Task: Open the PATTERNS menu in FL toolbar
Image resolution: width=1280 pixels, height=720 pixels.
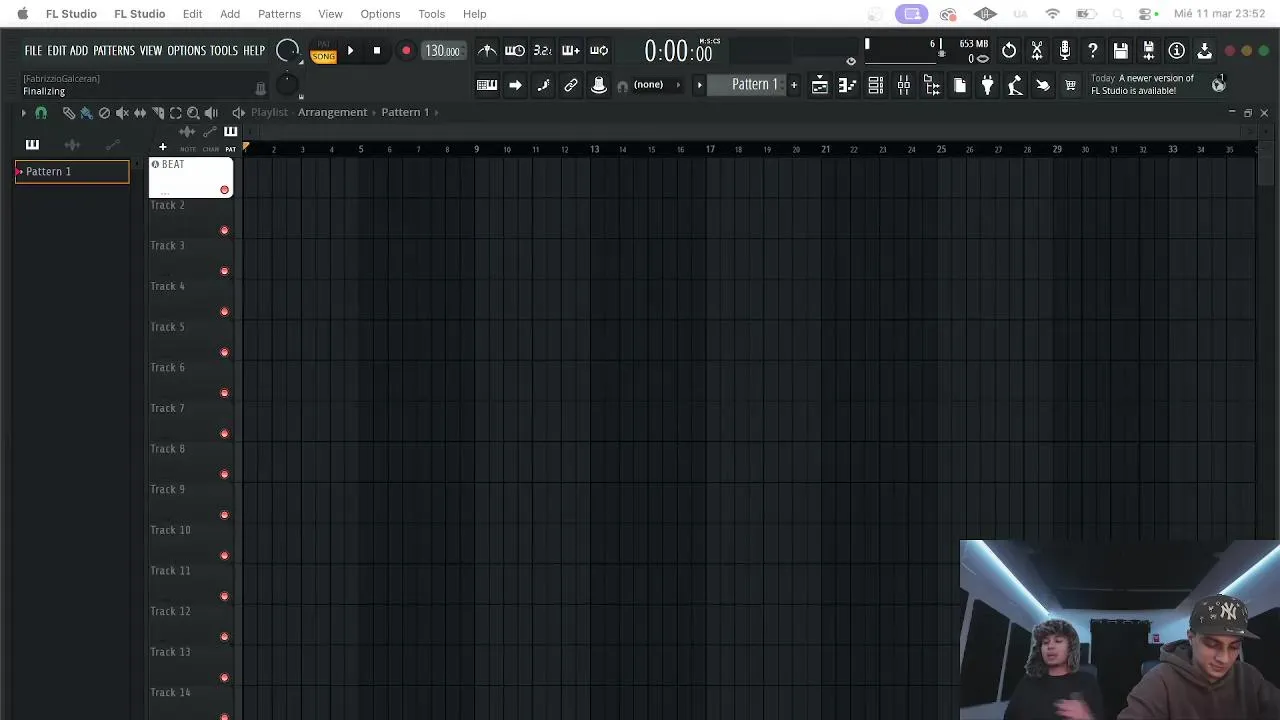Action: coord(114,51)
